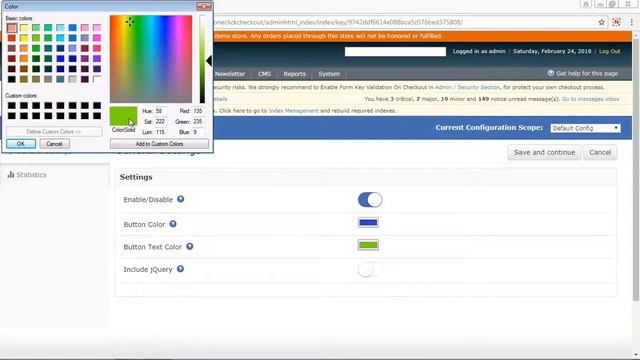Click the Settings section heading
Viewport: 640px width, 360px height.
click(136, 177)
